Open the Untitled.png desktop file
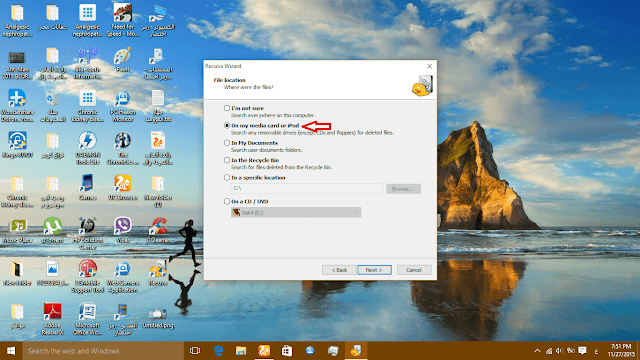The image size is (640, 360). pos(158,318)
